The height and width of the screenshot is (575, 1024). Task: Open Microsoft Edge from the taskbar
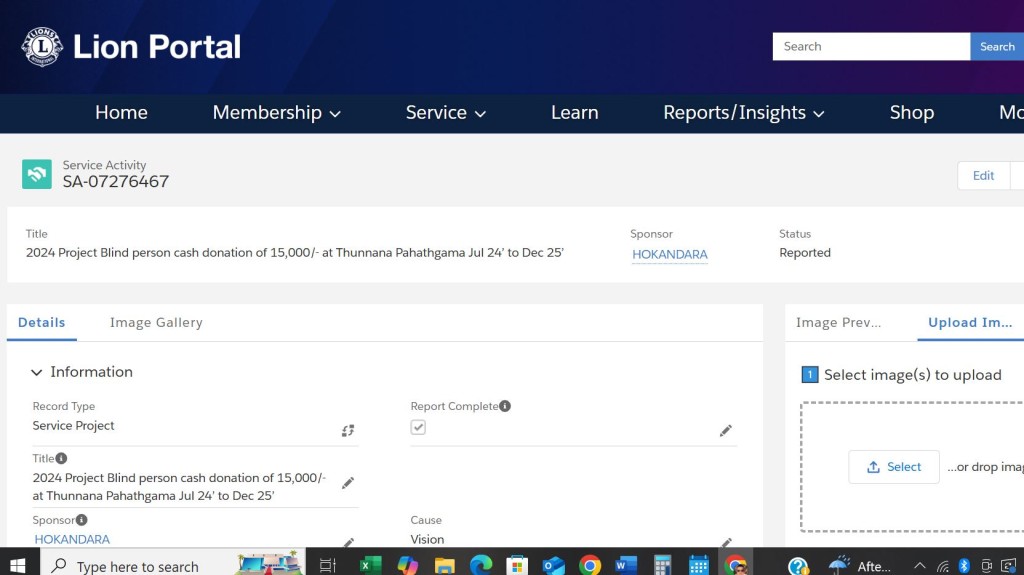[x=481, y=565]
